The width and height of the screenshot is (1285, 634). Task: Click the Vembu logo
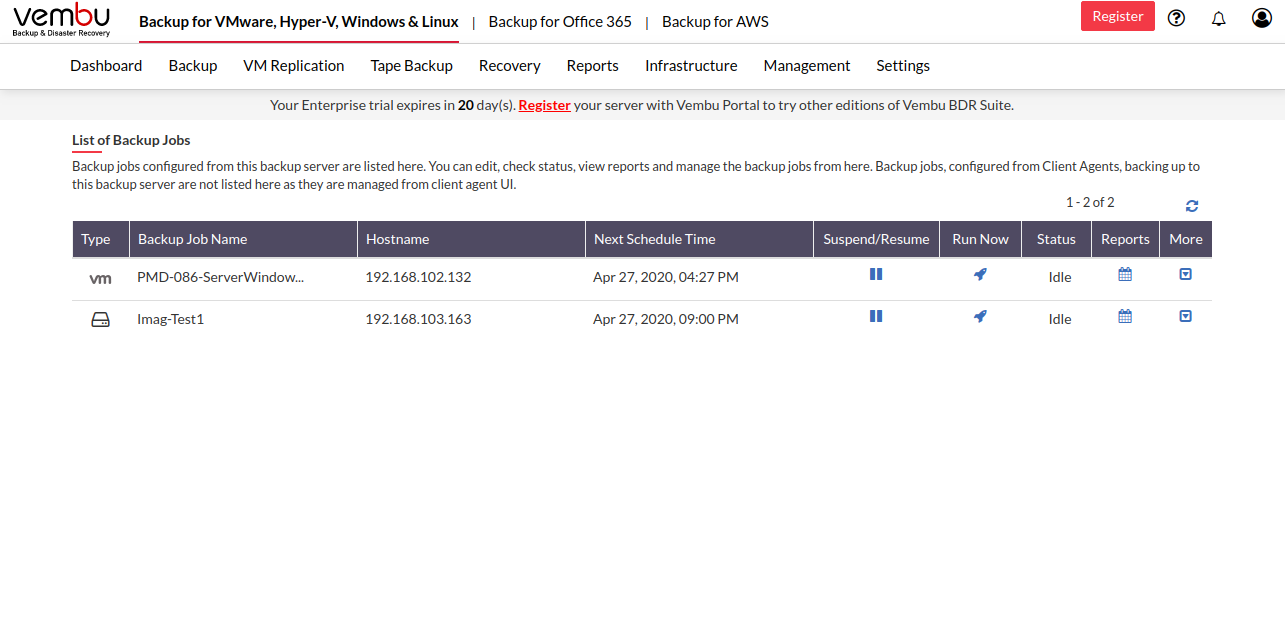(x=62, y=20)
